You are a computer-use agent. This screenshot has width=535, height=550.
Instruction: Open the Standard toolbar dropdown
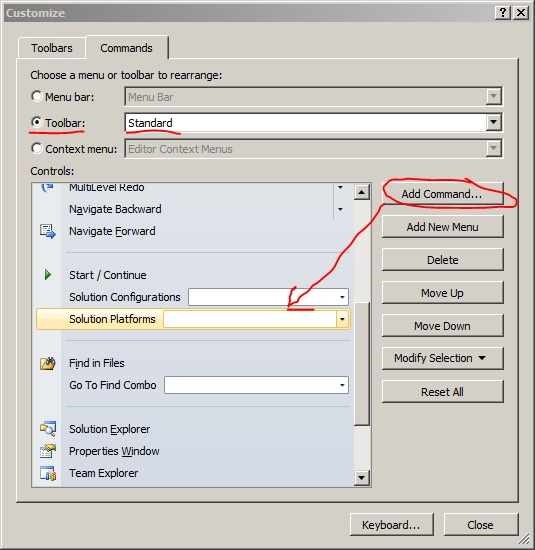pyautogui.click(x=493, y=122)
